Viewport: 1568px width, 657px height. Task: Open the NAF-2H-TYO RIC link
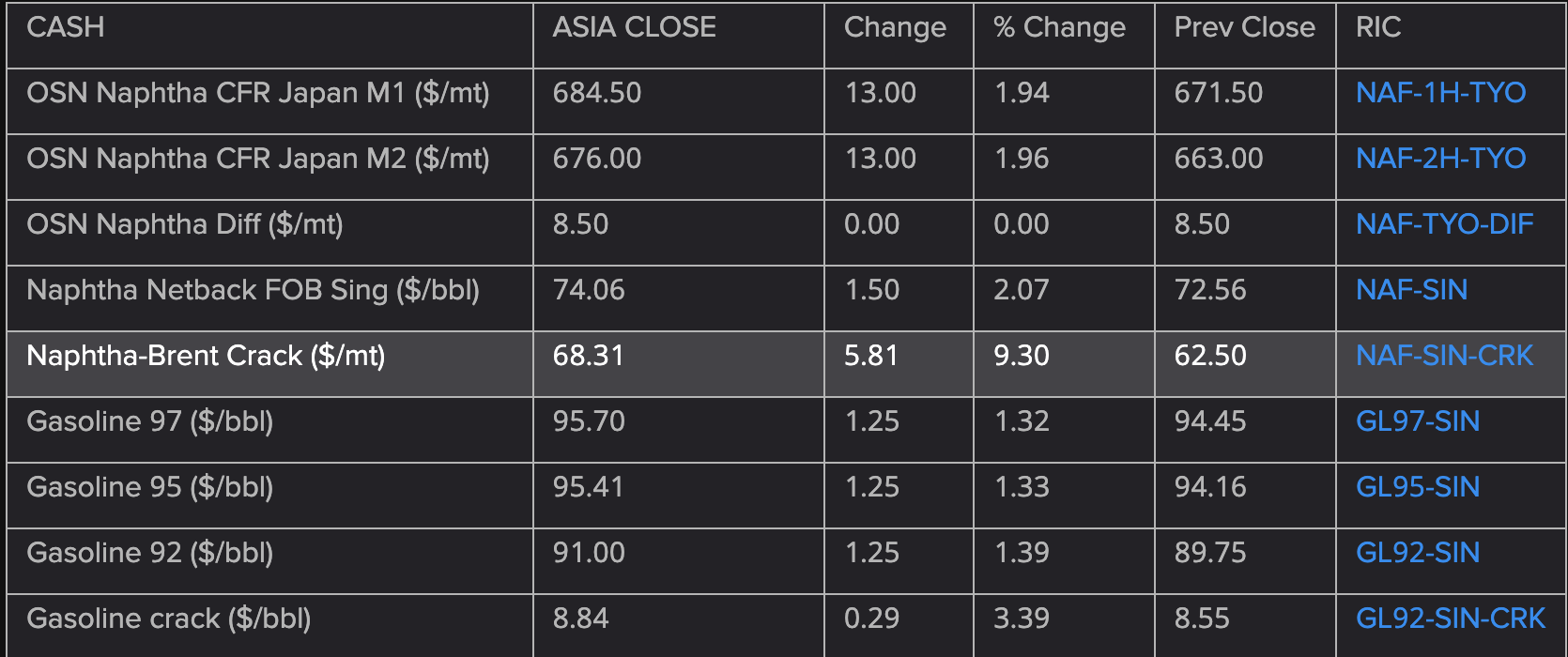[1440, 159]
